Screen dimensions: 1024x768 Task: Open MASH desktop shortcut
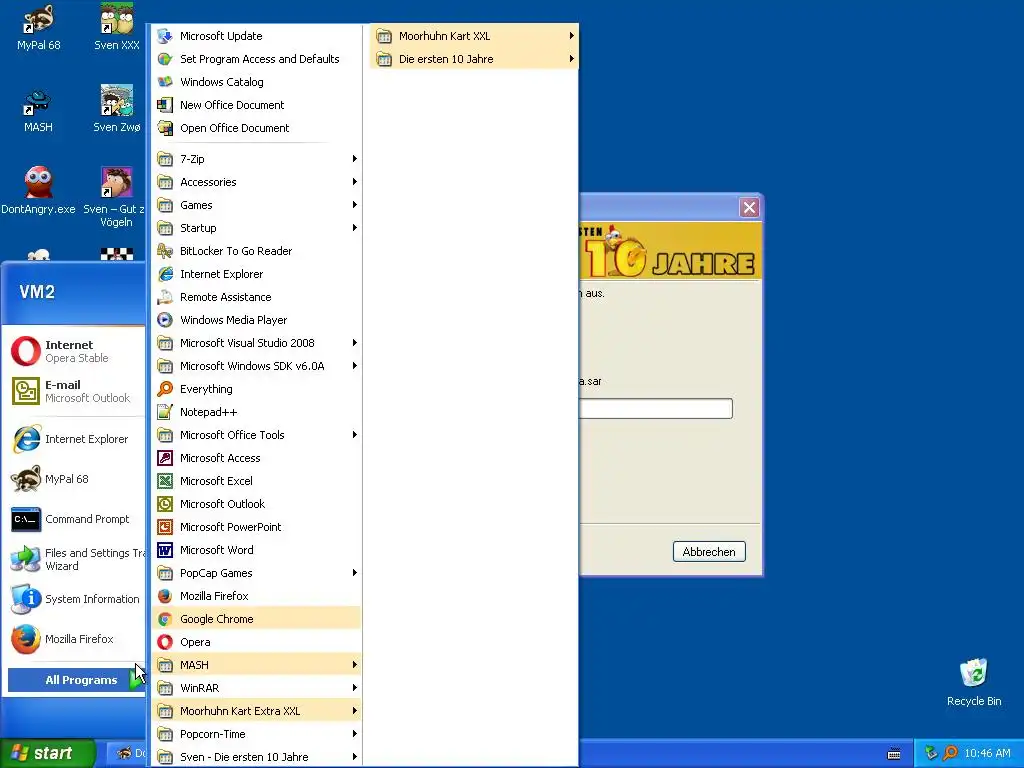[38, 111]
